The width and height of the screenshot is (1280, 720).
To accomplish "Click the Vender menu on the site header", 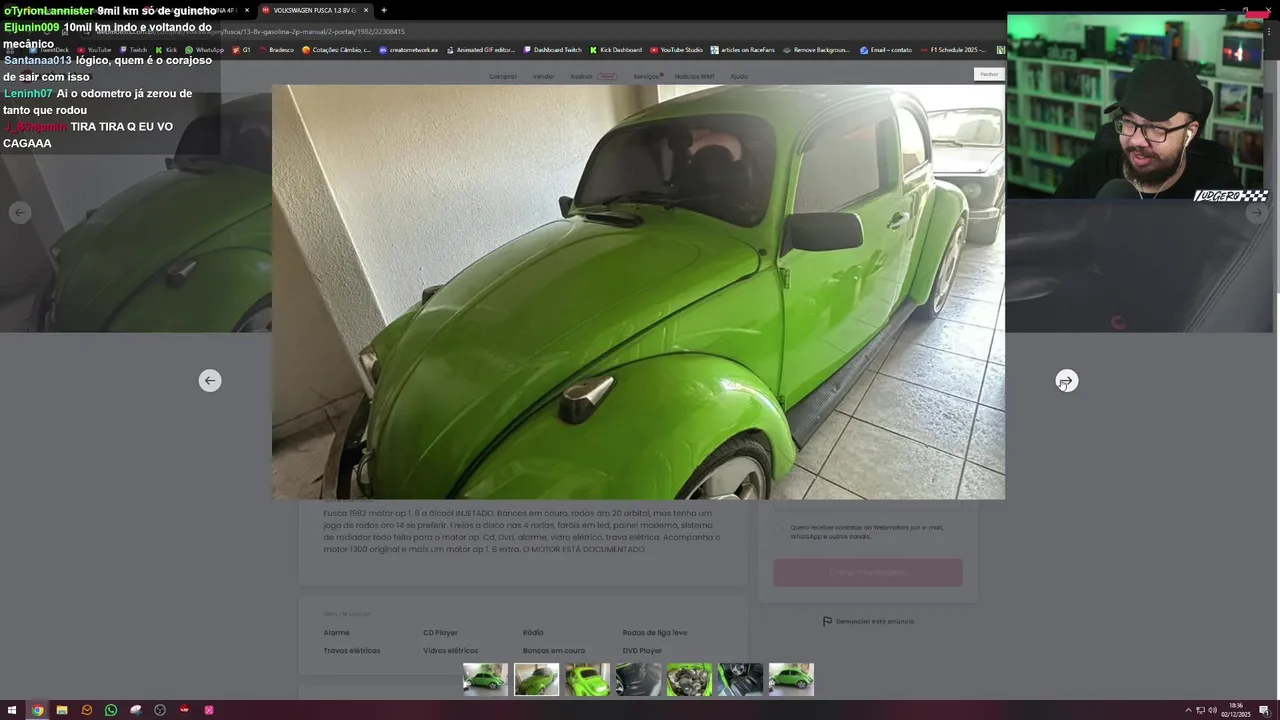I will tap(543, 76).
